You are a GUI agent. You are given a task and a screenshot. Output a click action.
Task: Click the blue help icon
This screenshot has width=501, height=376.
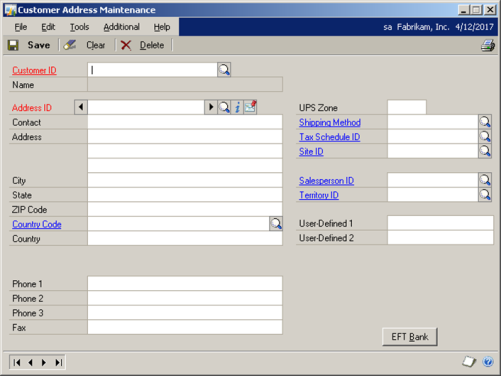[488, 362]
